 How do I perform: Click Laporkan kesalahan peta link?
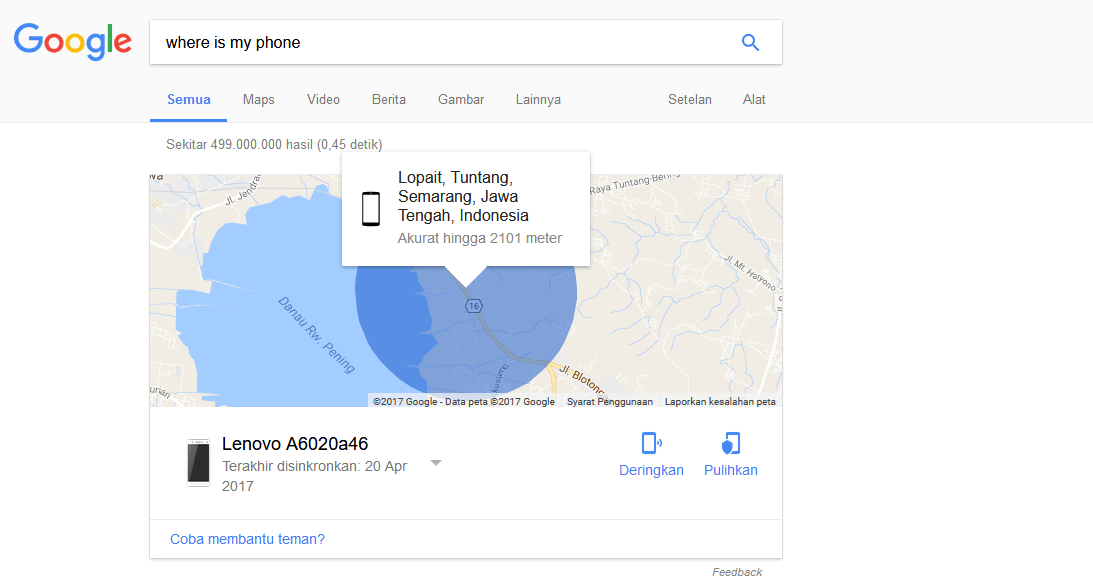click(x=720, y=402)
